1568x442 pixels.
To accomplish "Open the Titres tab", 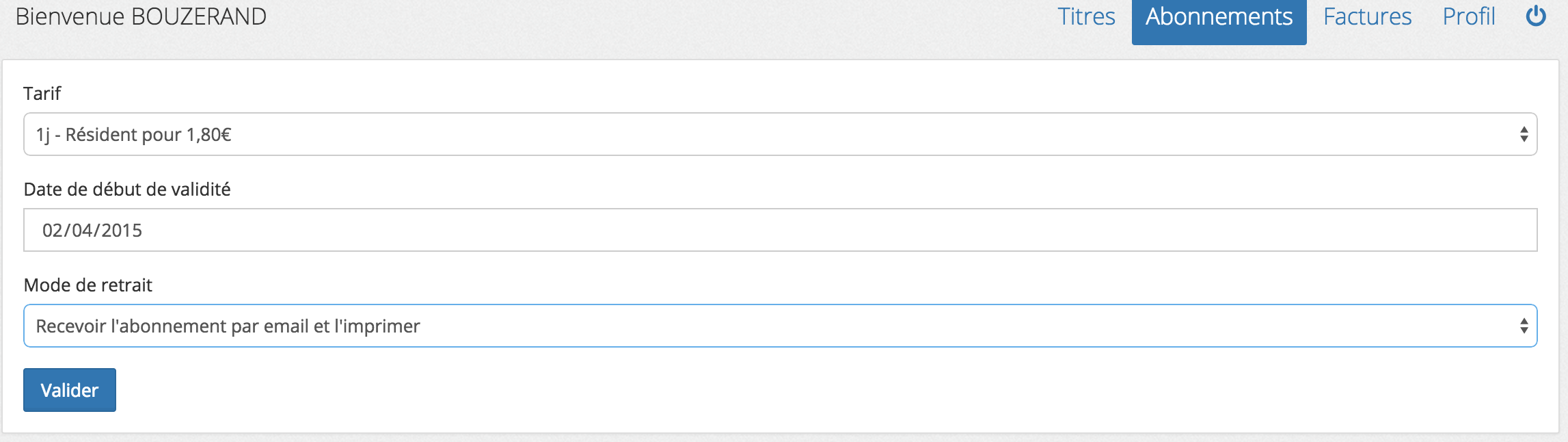I will tap(1086, 16).
